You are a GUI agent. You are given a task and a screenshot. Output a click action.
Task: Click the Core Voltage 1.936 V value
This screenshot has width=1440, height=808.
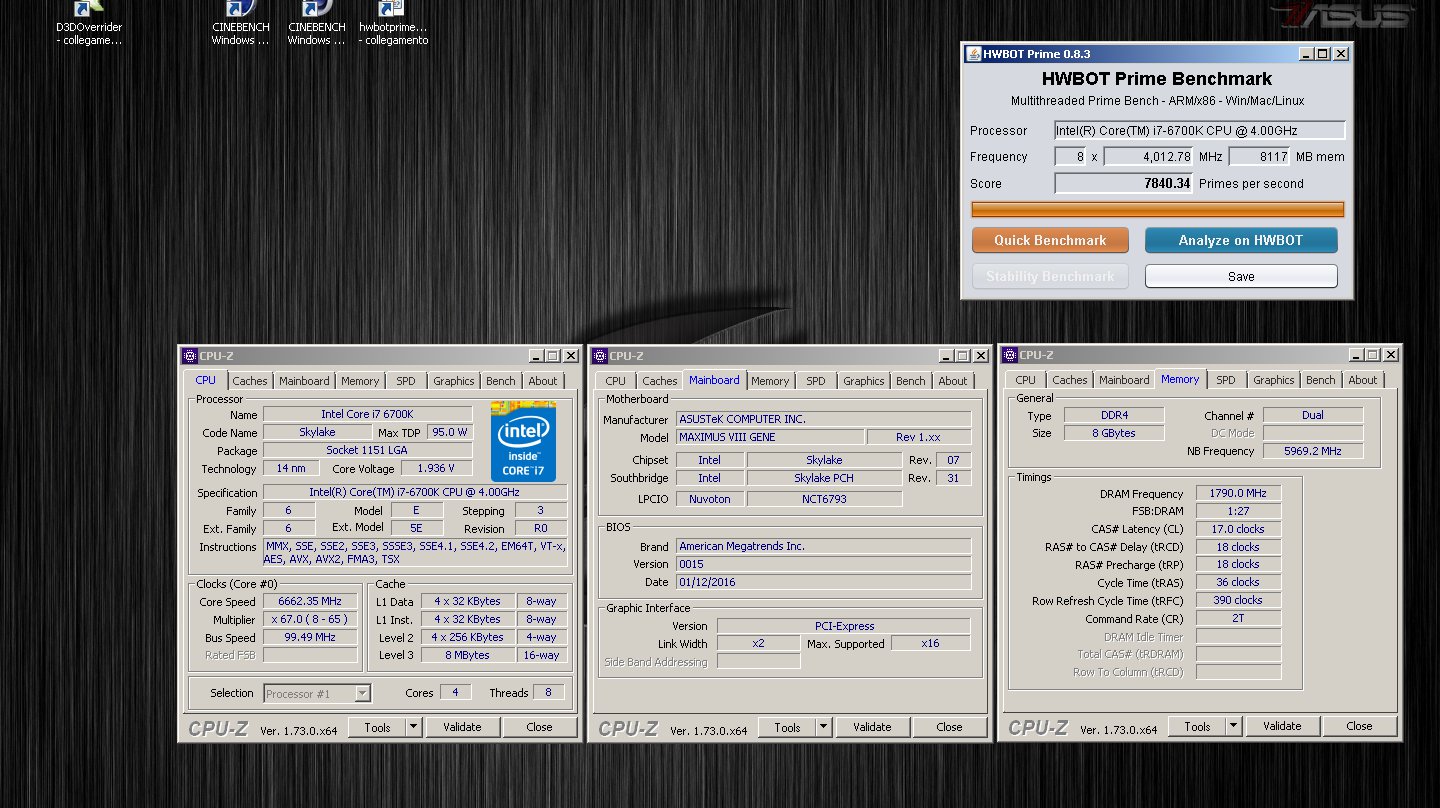[x=437, y=468]
